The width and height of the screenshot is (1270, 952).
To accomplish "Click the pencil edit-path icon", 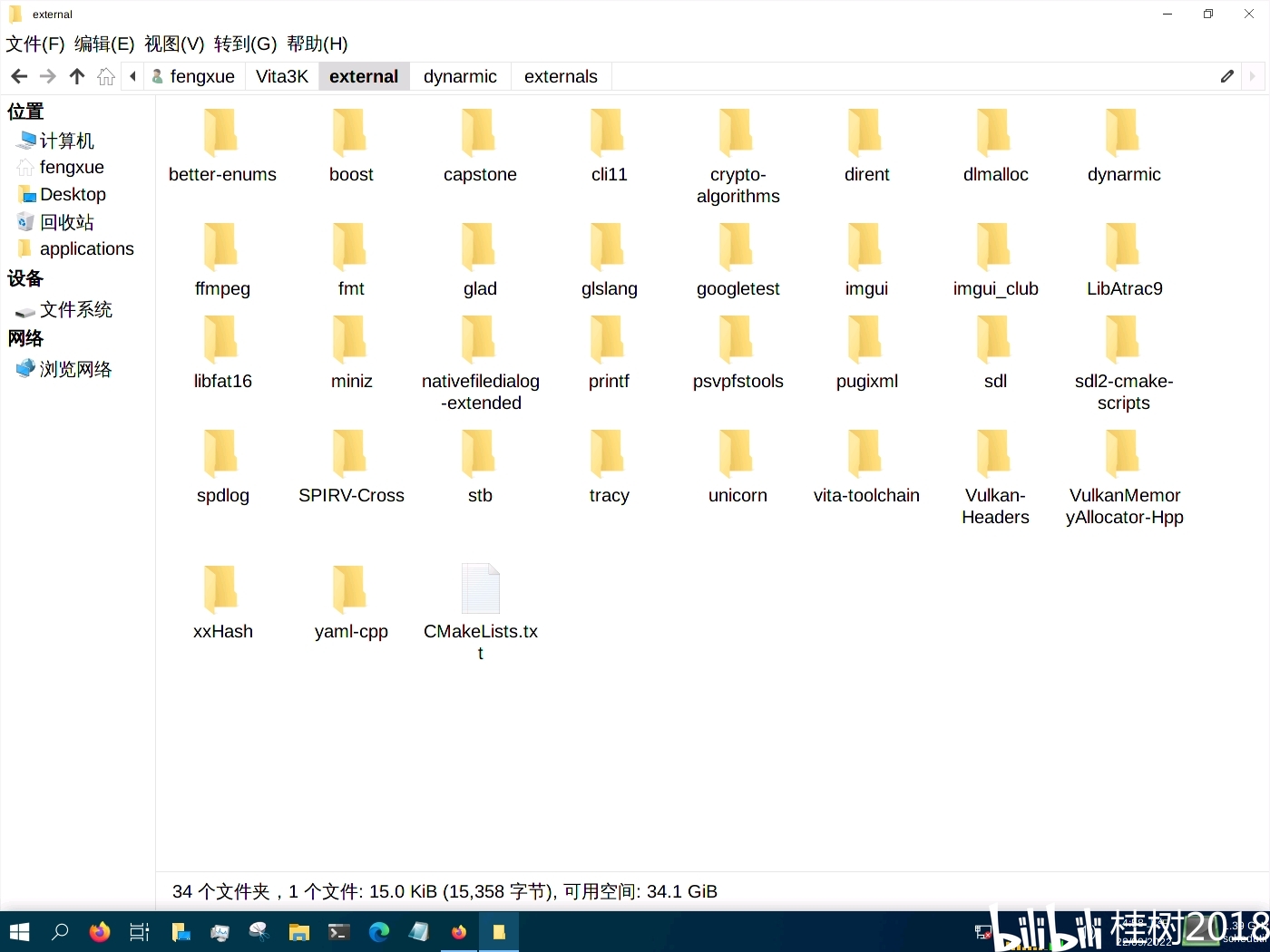I will [x=1227, y=76].
